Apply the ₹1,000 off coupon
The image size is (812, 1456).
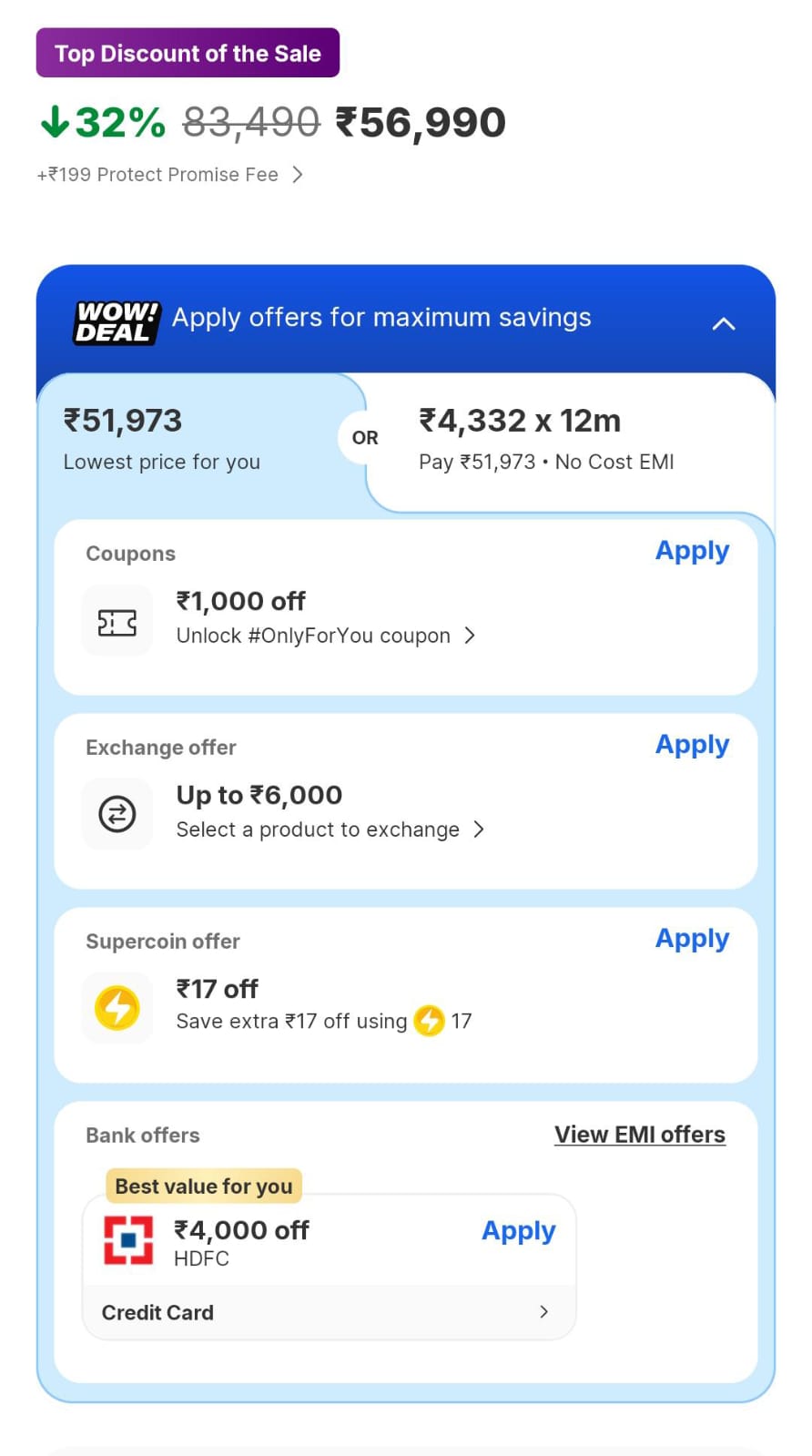pos(692,551)
